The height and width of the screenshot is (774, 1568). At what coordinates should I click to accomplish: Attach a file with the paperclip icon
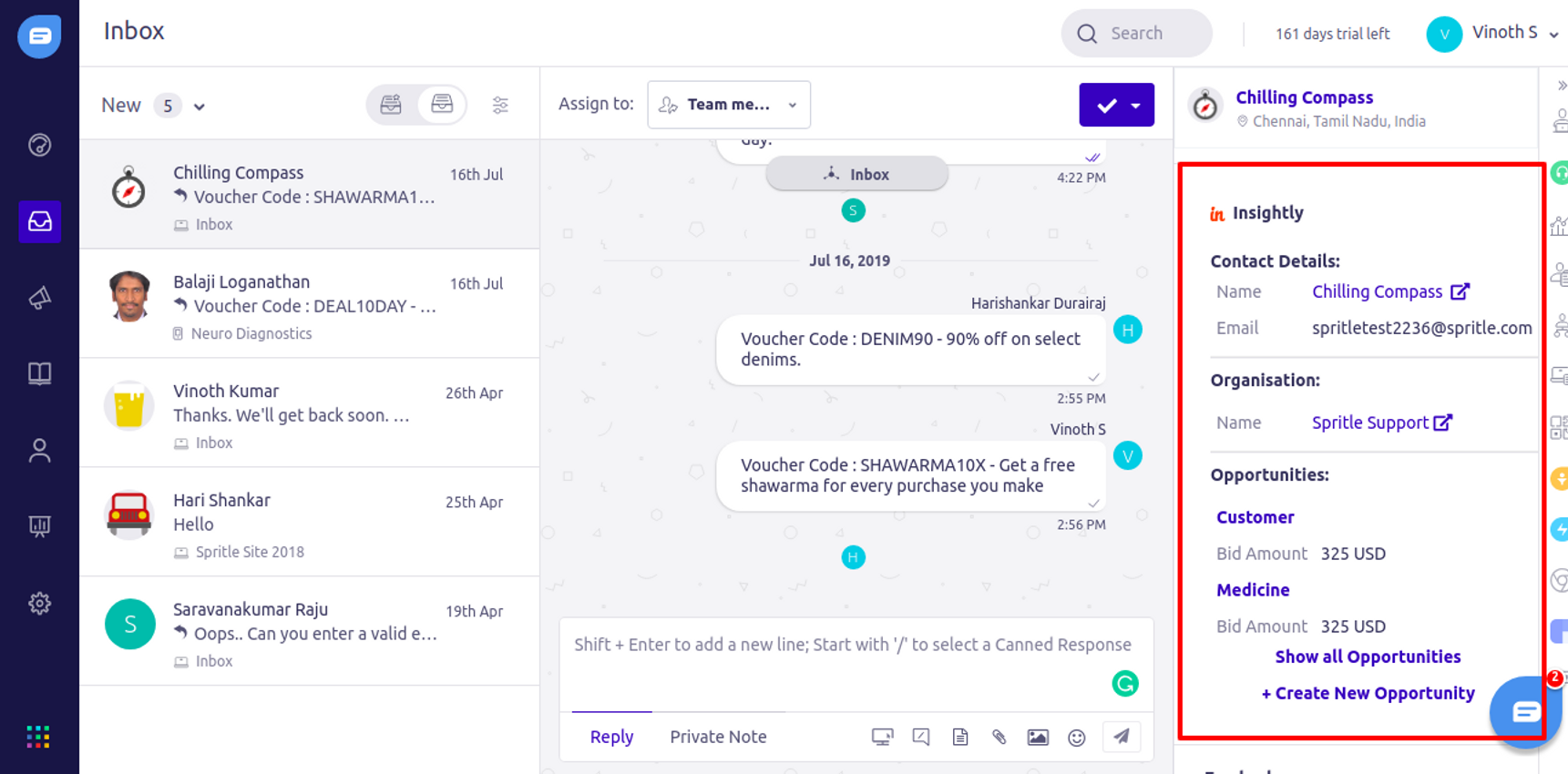click(x=999, y=737)
